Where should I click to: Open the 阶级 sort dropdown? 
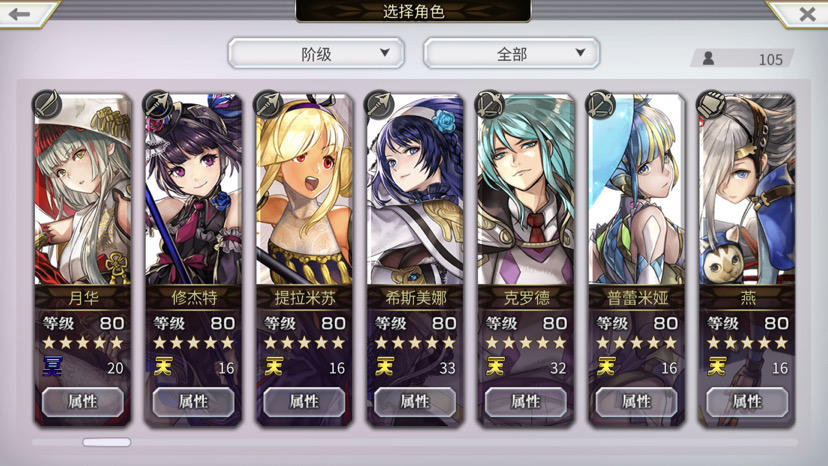[316, 53]
